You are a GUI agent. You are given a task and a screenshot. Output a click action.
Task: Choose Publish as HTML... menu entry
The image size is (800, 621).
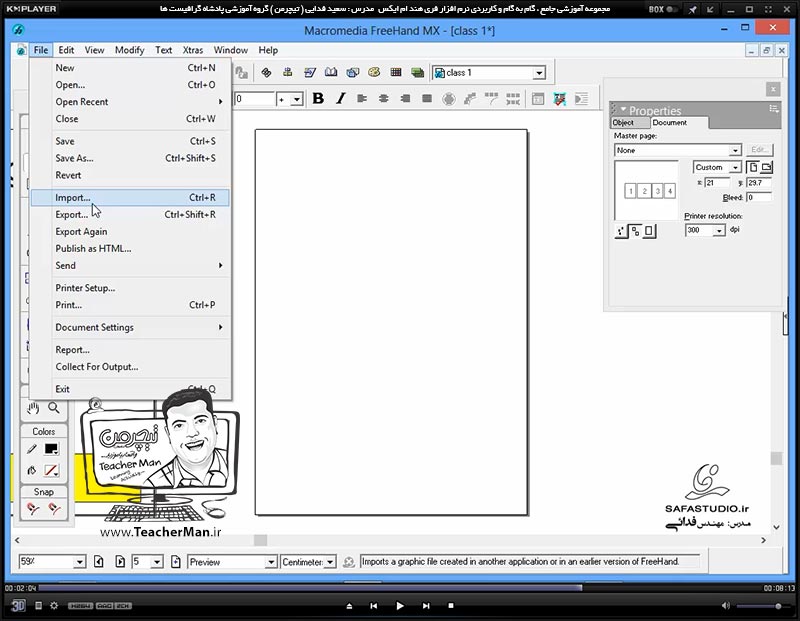point(130,249)
